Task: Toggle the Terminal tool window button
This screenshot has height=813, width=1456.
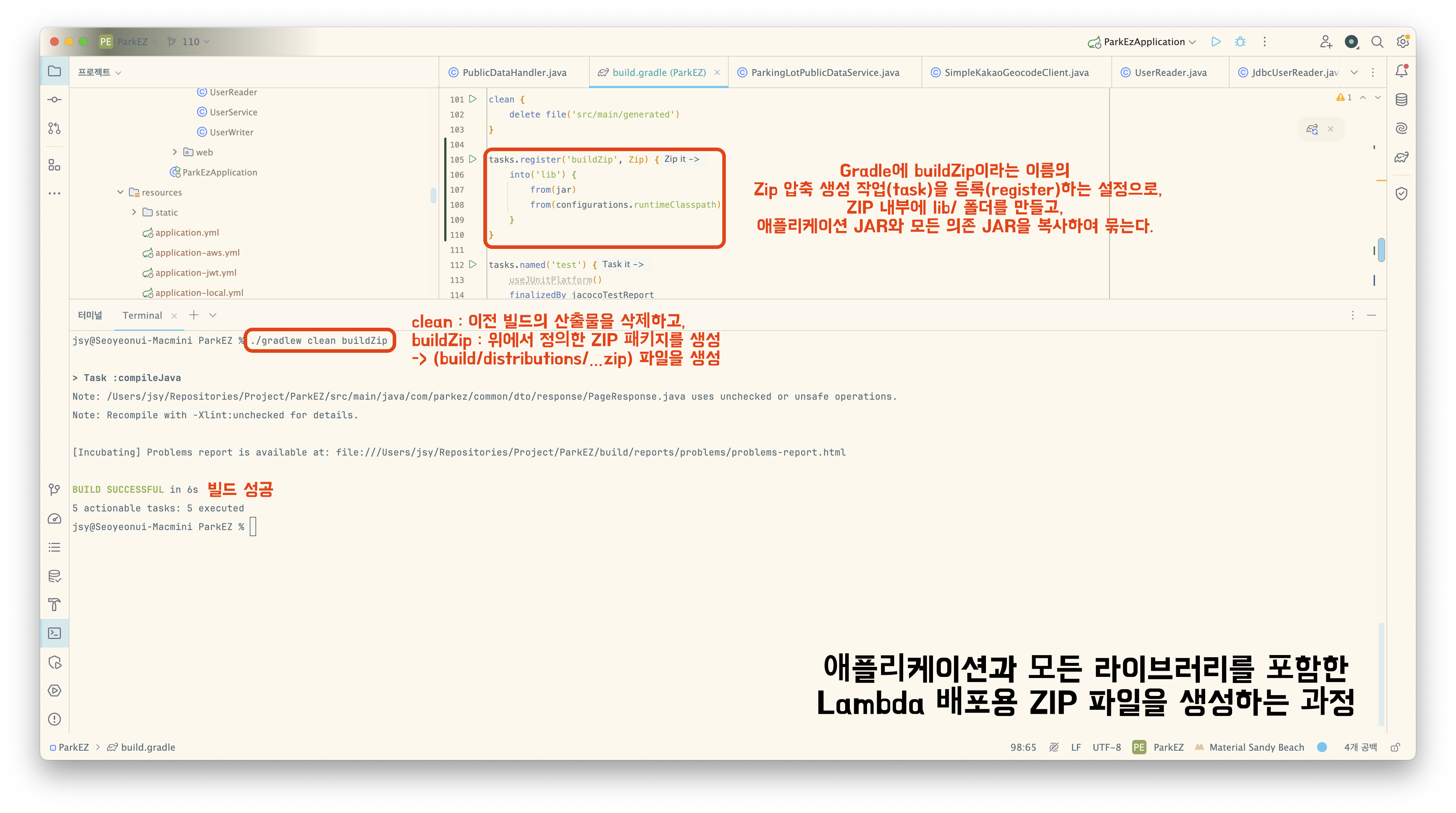Action: coord(54,633)
